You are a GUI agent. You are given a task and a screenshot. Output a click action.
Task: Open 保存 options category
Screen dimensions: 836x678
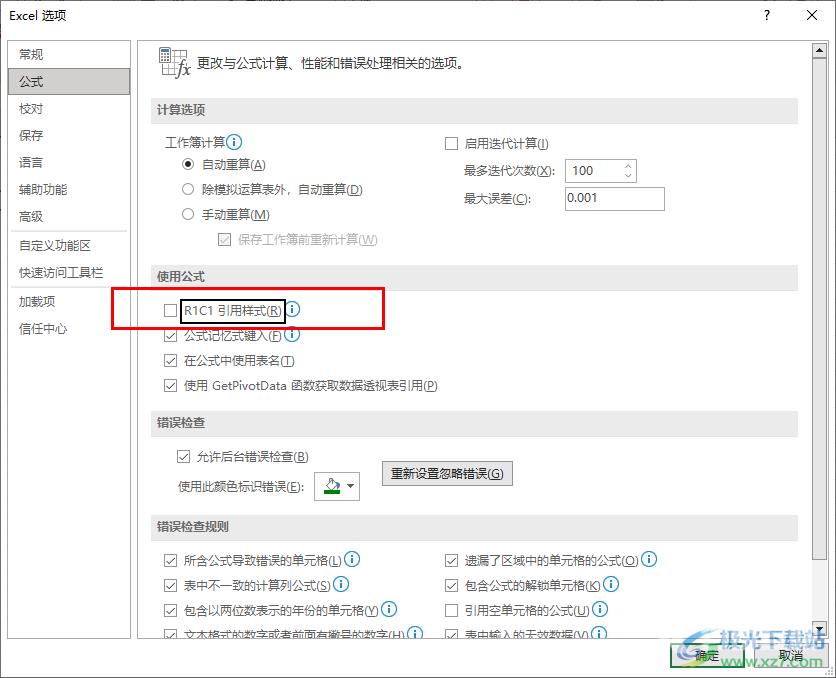click(69, 135)
